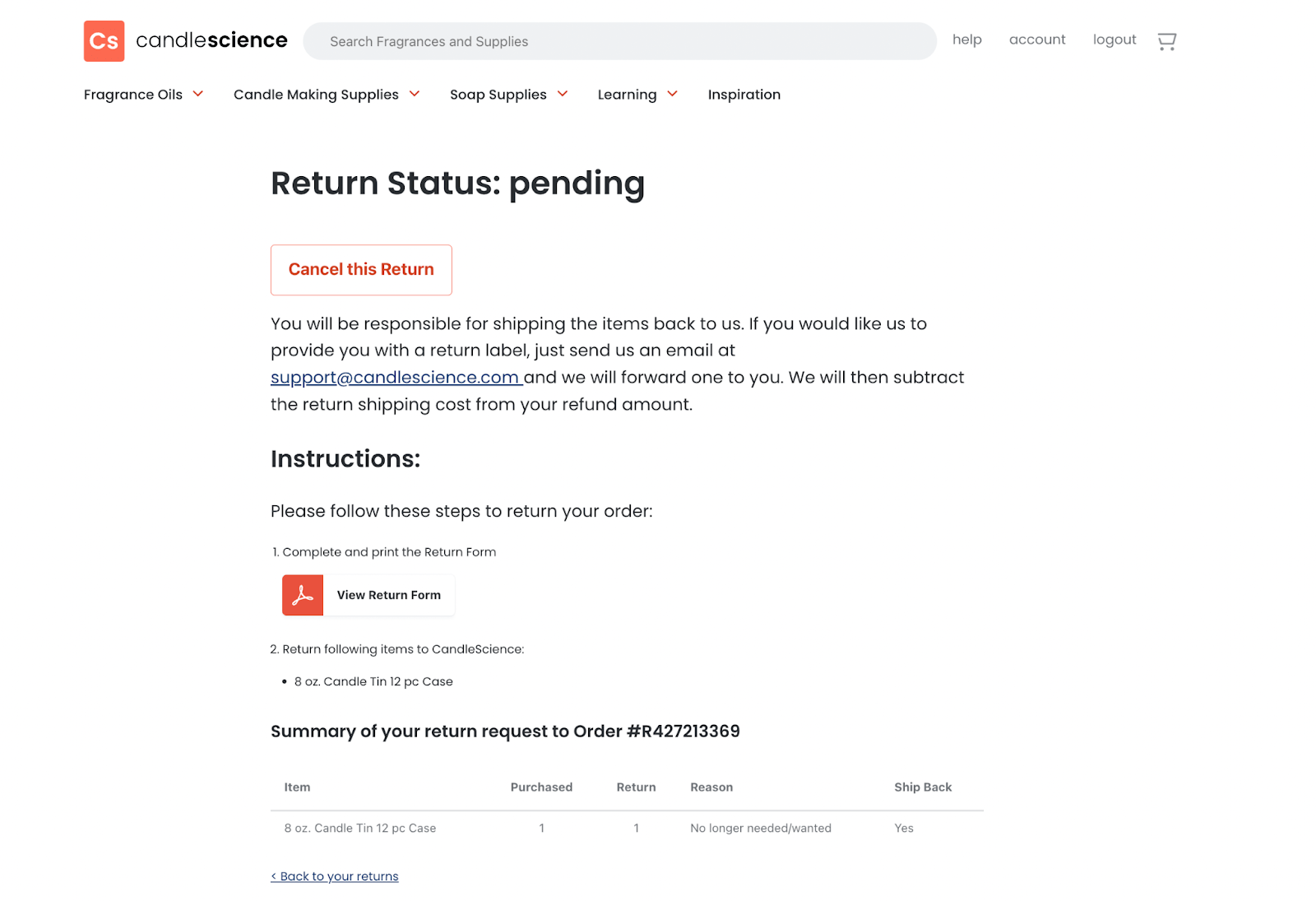
Task: Click the View Return Form button
Action: pos(368,595)
